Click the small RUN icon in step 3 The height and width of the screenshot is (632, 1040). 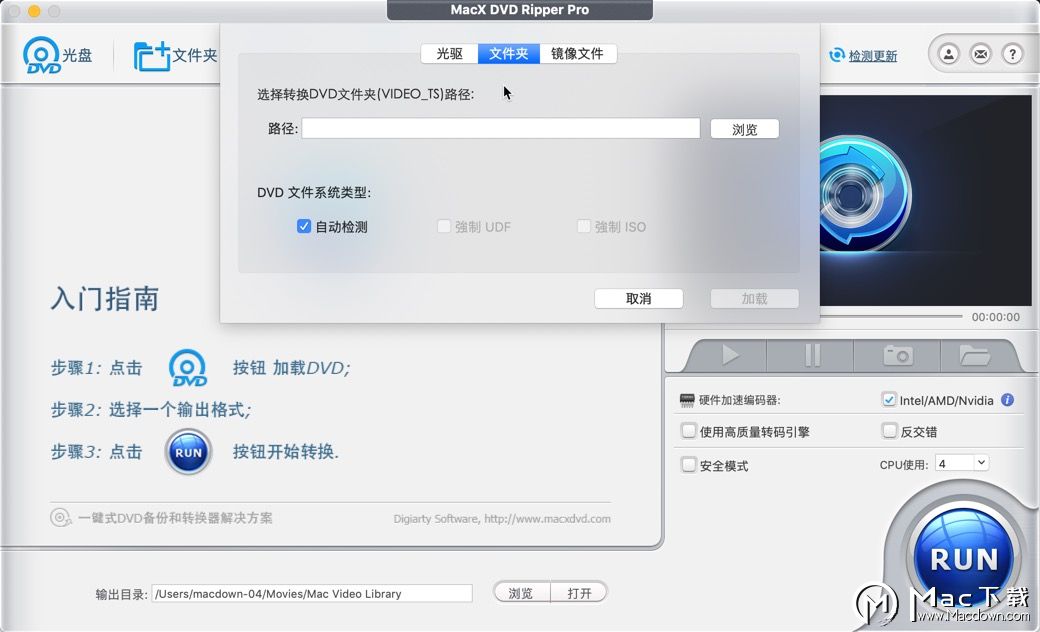[188, 452]
